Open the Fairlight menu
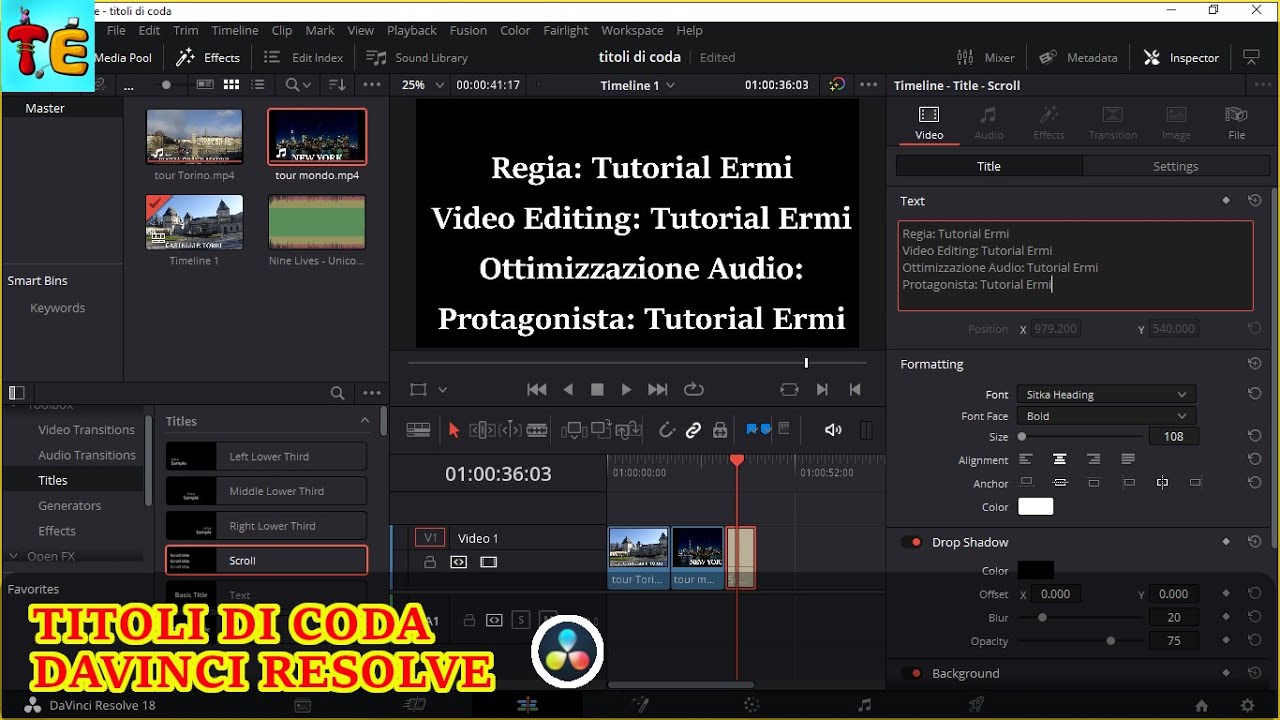This screenshot has height=720, width=1280. point(566,30)
